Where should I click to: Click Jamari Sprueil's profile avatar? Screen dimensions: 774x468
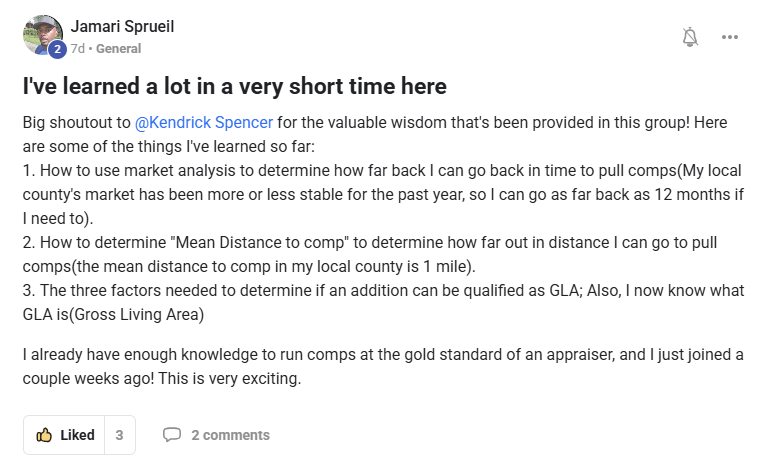click(x=42, y=35)
